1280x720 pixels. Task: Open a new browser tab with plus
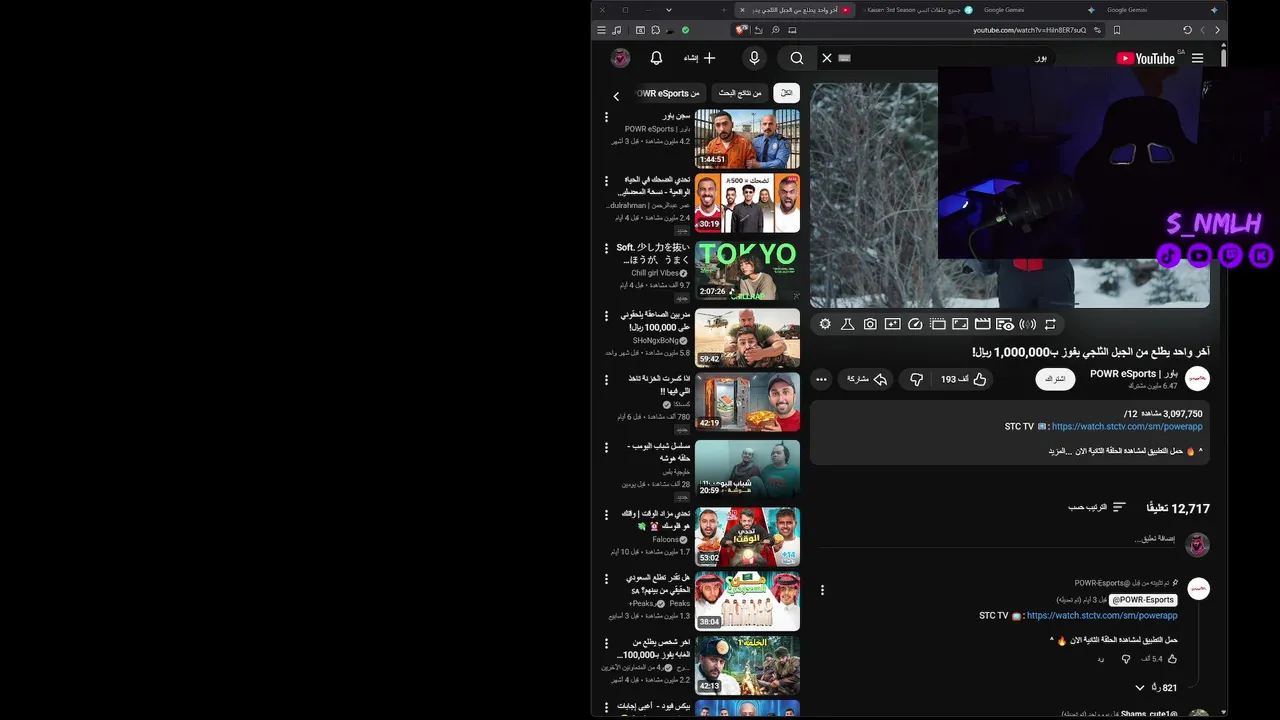coord(723,10)
